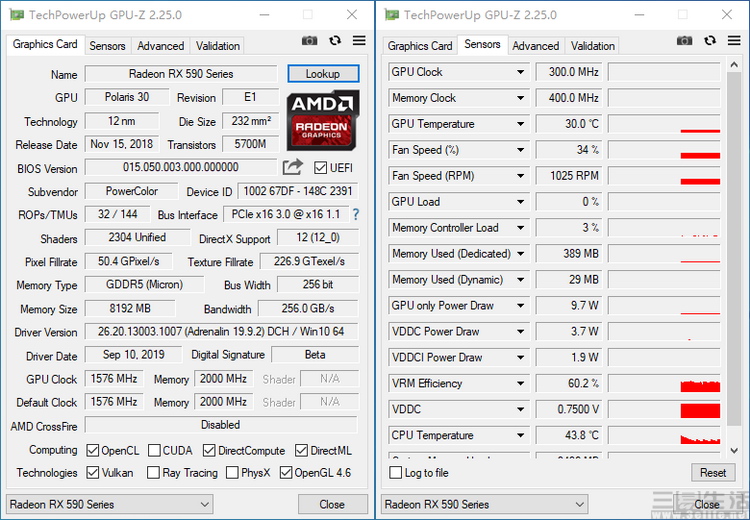The height and width of the screenshot is (520, 750).
Task: Open the VDDC sensor dropdown arrow
Action: click(x=520, y=409)
